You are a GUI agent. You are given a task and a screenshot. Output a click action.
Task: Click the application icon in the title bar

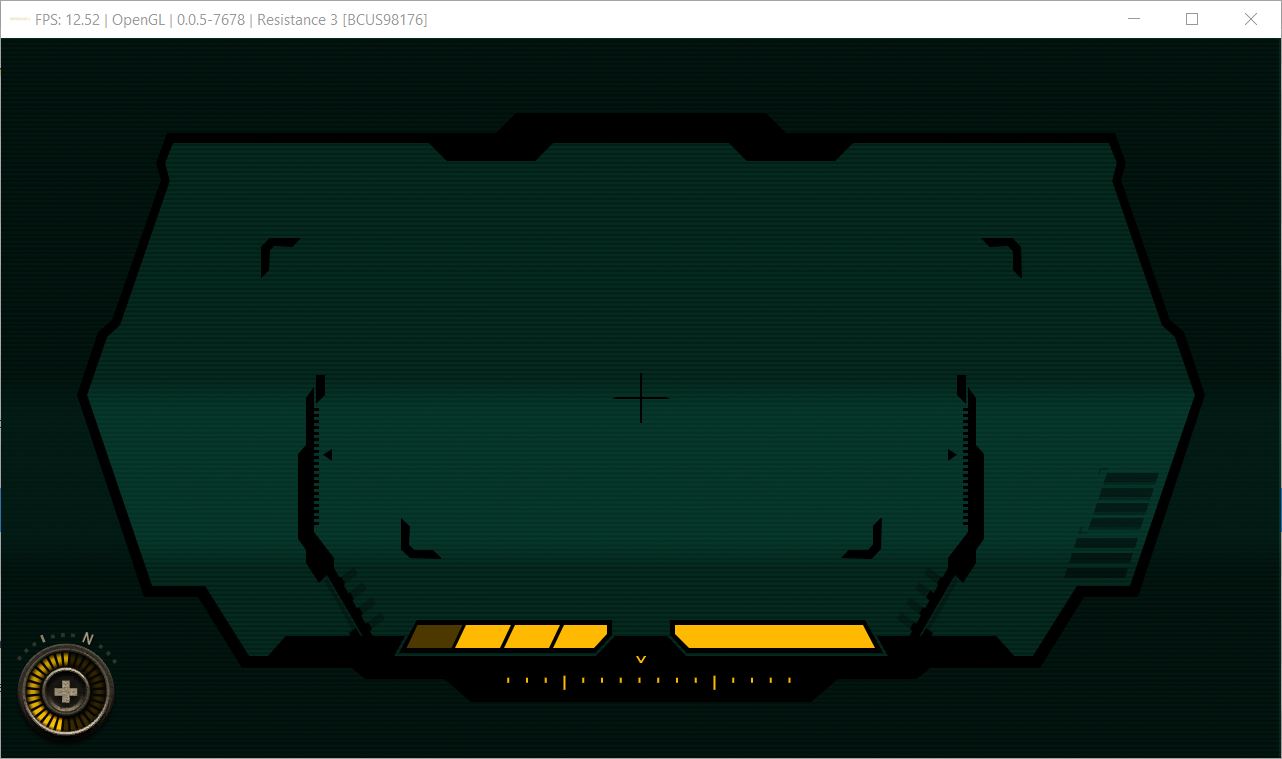(18, 19)
